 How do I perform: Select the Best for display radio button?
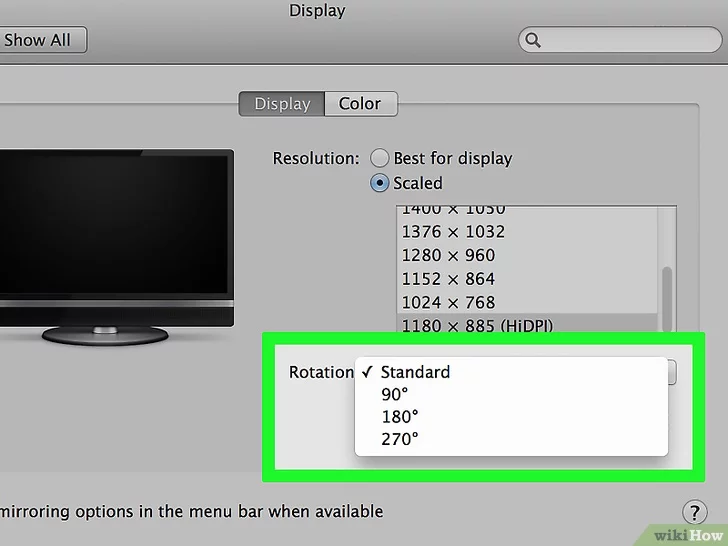379,158
